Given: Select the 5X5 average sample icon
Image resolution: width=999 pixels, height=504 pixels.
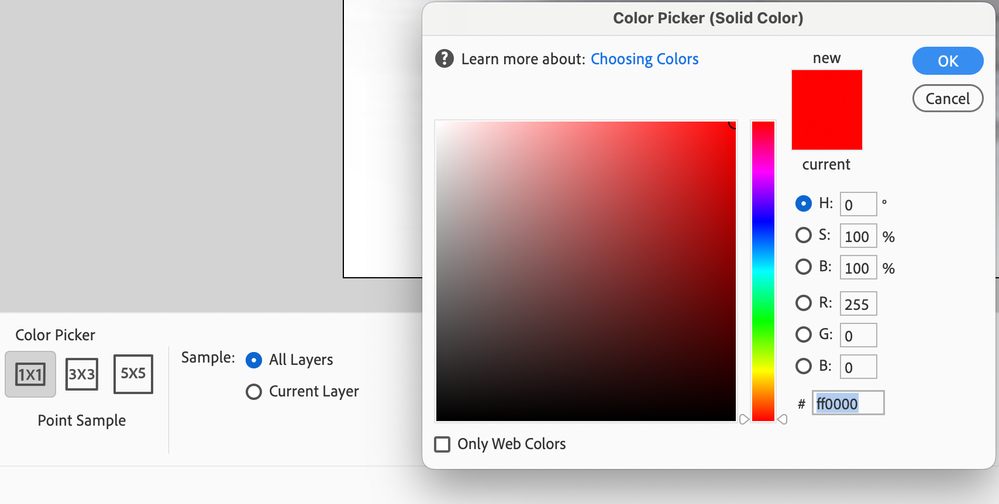Looking at the screenshot, I should 133,374.
